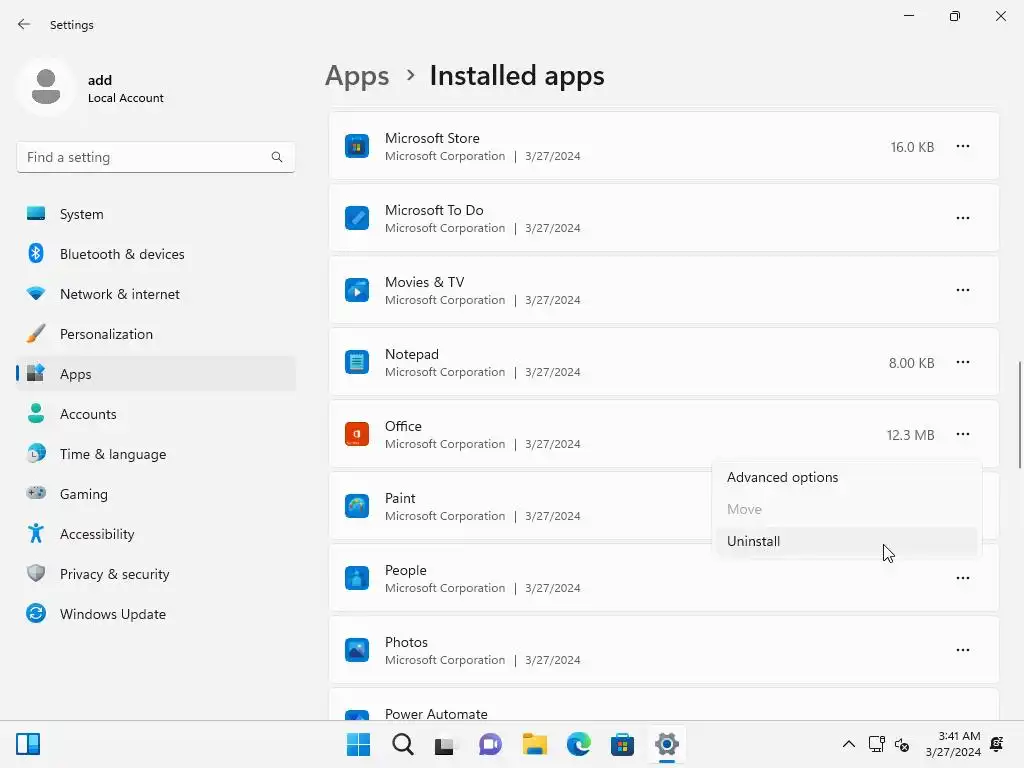1024x768 pixels.
Task: Choose Advanced options in context menu
Action: click(846, 477)
